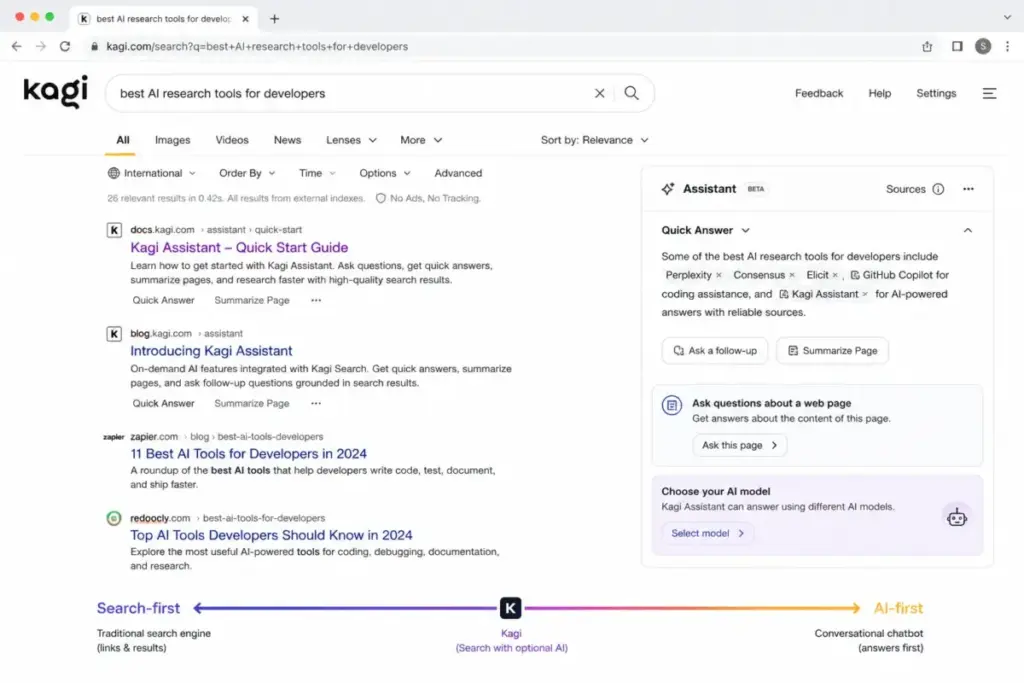Open the Help link
The image size is (1024, 683).
pyautogui.click(x=880, y=93)
